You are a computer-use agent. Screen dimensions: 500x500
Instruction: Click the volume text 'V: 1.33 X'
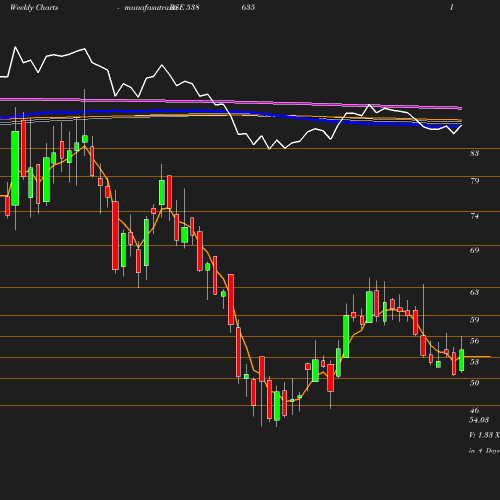tap(484, 435)
